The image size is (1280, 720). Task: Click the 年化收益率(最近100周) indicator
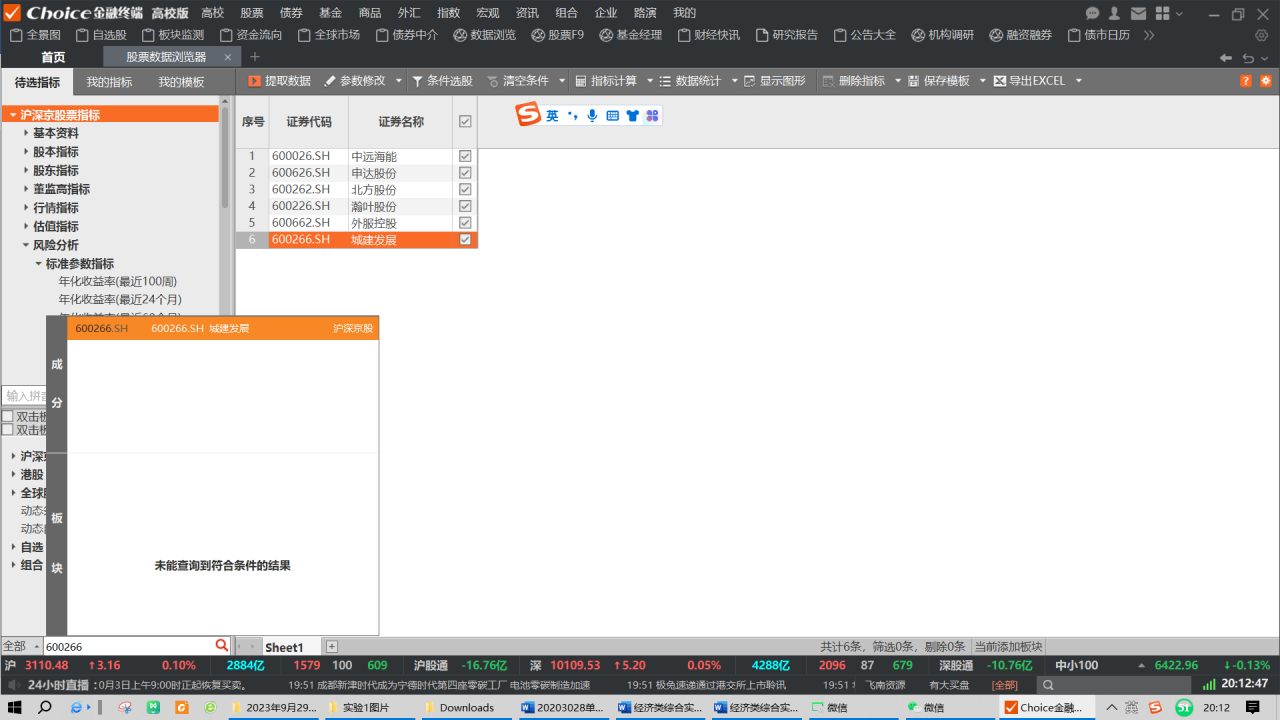(x=118, y=282)
